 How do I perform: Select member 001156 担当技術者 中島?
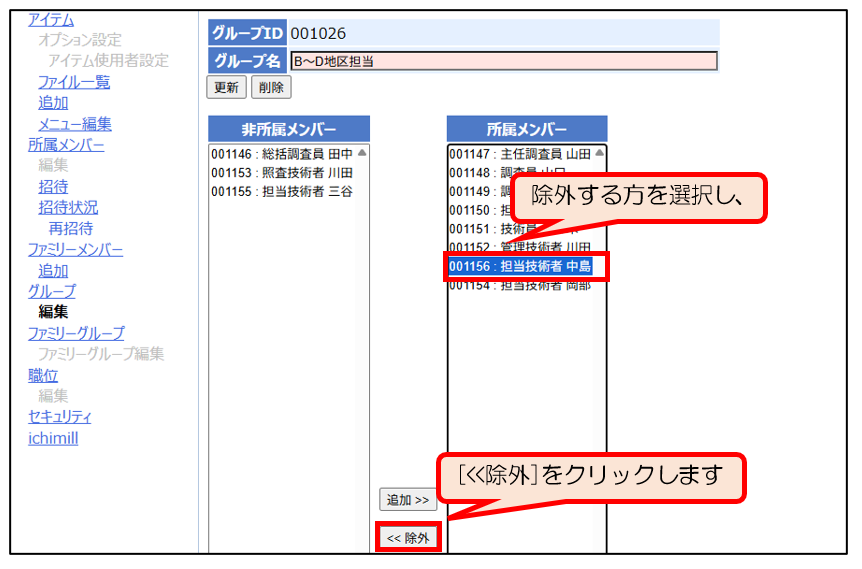point(520,267)
